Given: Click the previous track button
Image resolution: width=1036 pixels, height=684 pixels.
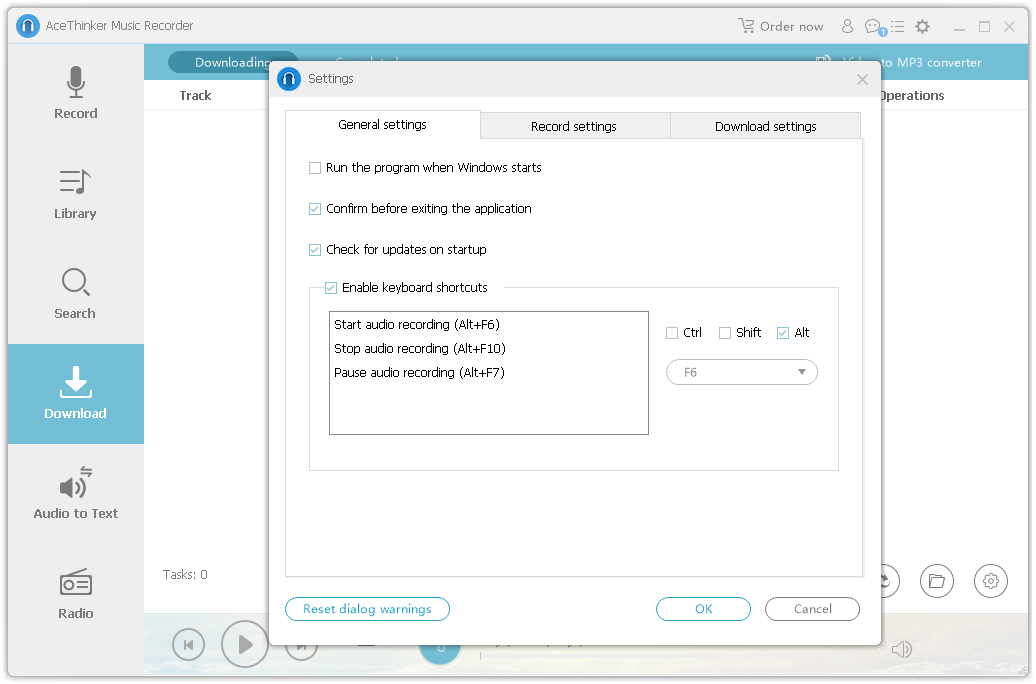Looking at the screenshot, I should (x=188, y=644).
